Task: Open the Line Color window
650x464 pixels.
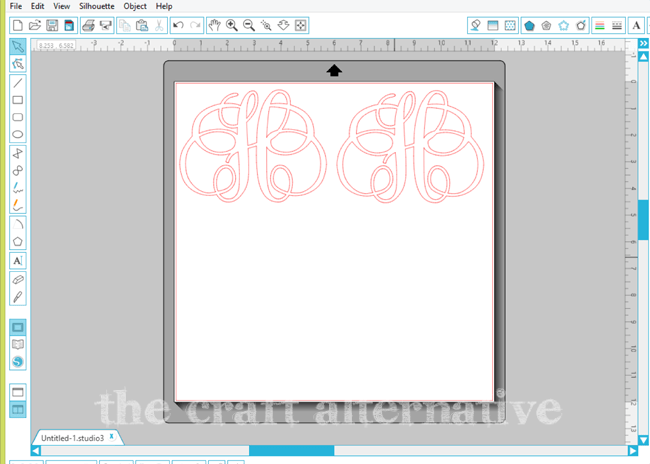Action: pos(599,26)
